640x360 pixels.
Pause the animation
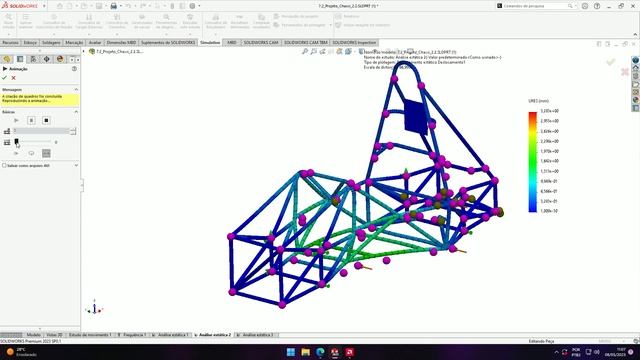click(x=31, y=120)
